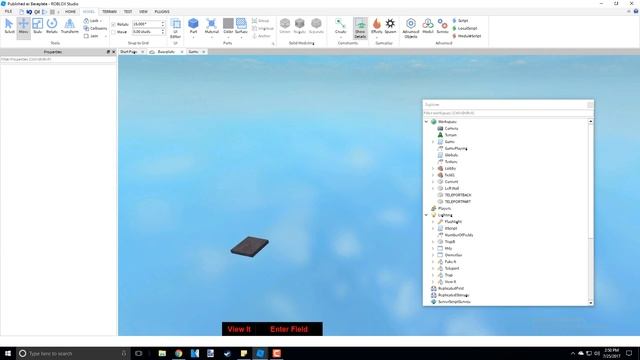Image resolution: width=640 pixels, height=360 pixels.
Task: Switch to the VIEW ribbon tab
Action: pyautogui.click(x=143, y=11)
